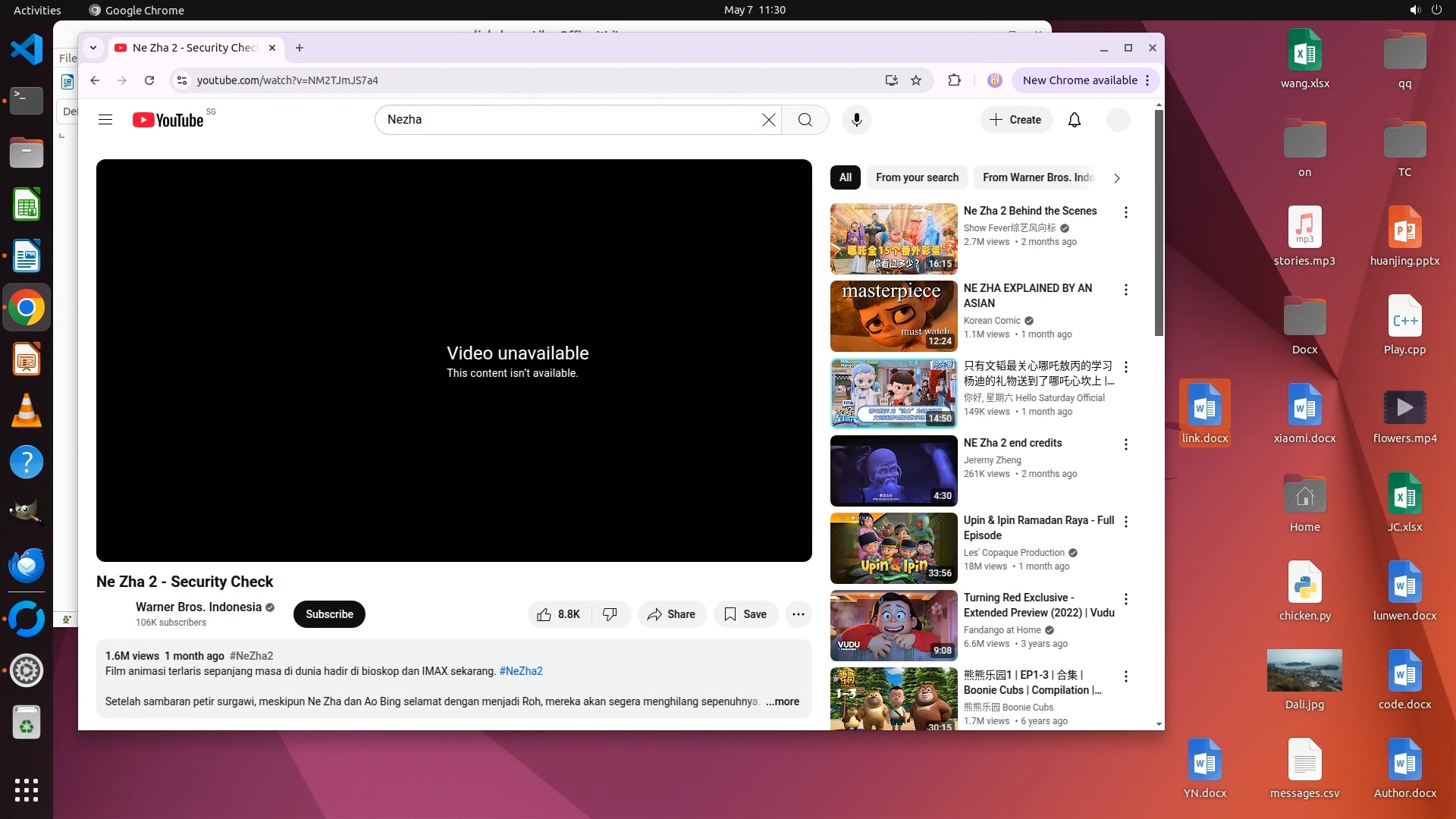Image resolution: width=1456 pixels, height=819 pixels.
Task: Dislike the video with thumbs down
Action: [610, 614]
